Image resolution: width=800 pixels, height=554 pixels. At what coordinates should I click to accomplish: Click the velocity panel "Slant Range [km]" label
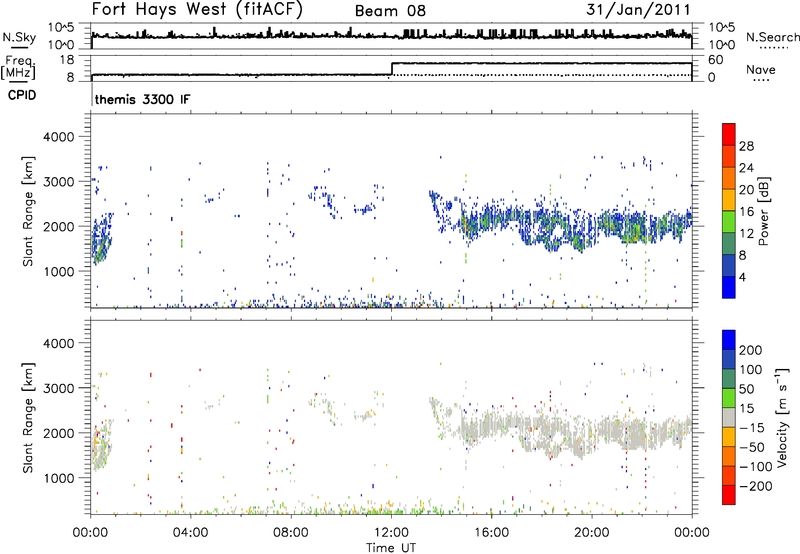[x=28, y=418]
